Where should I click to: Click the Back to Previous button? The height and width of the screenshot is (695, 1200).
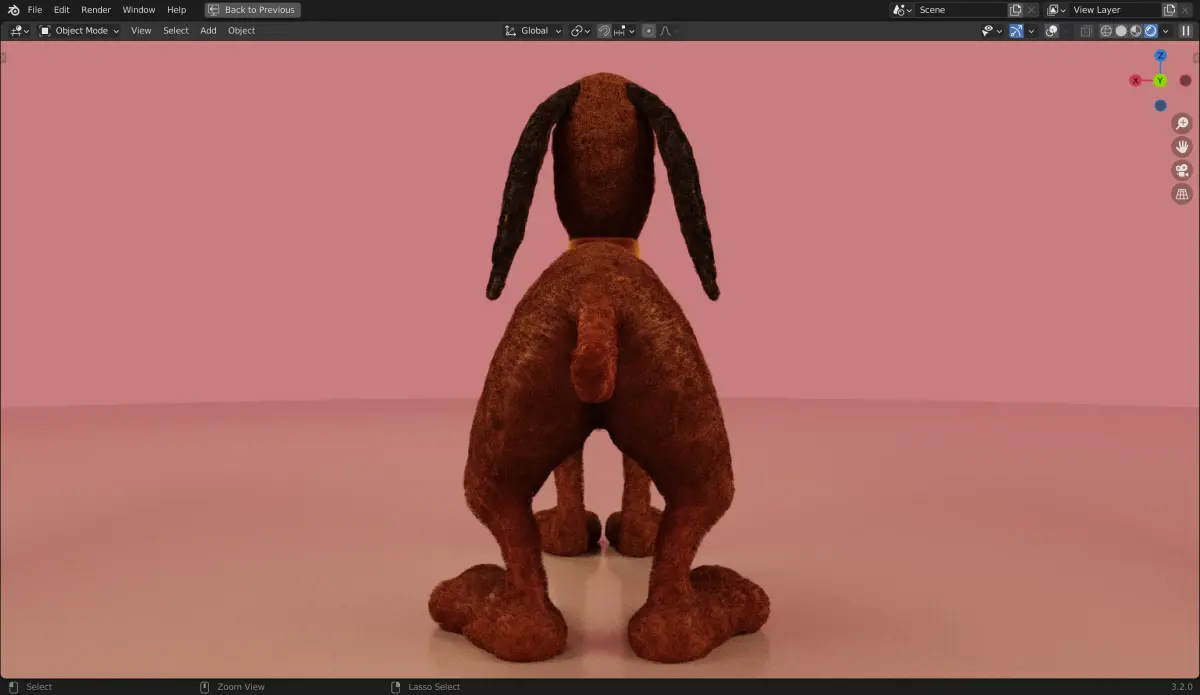[252, 9]
